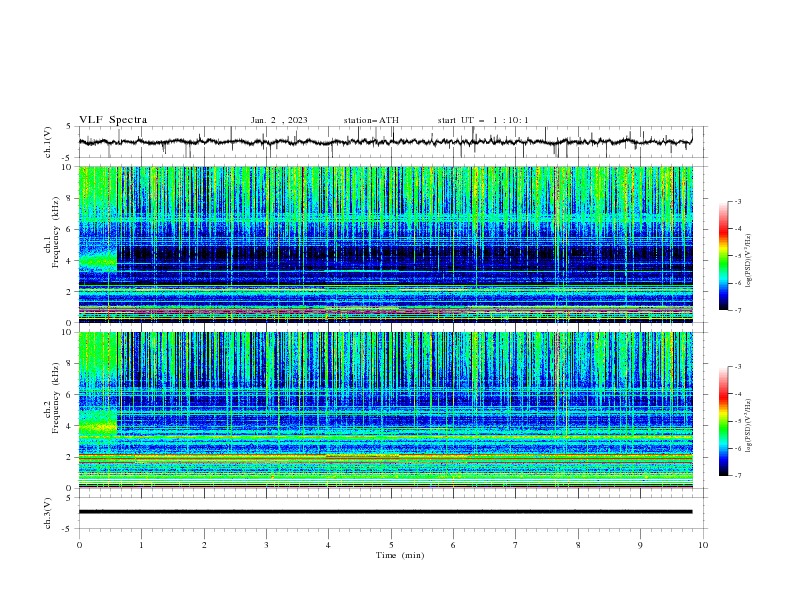
Task: Click the "9" tick on the time axis
Action: (x=640, y=545)
